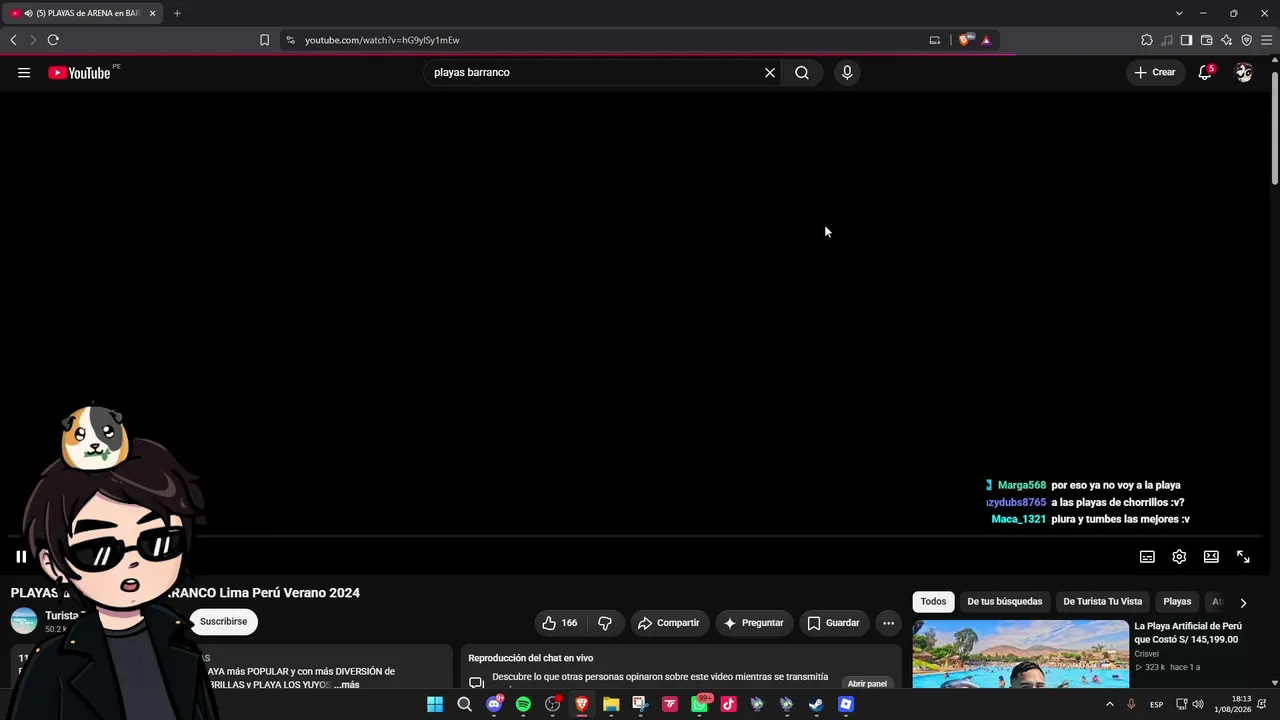Install the app via address bar icon

tap(935, 40)
